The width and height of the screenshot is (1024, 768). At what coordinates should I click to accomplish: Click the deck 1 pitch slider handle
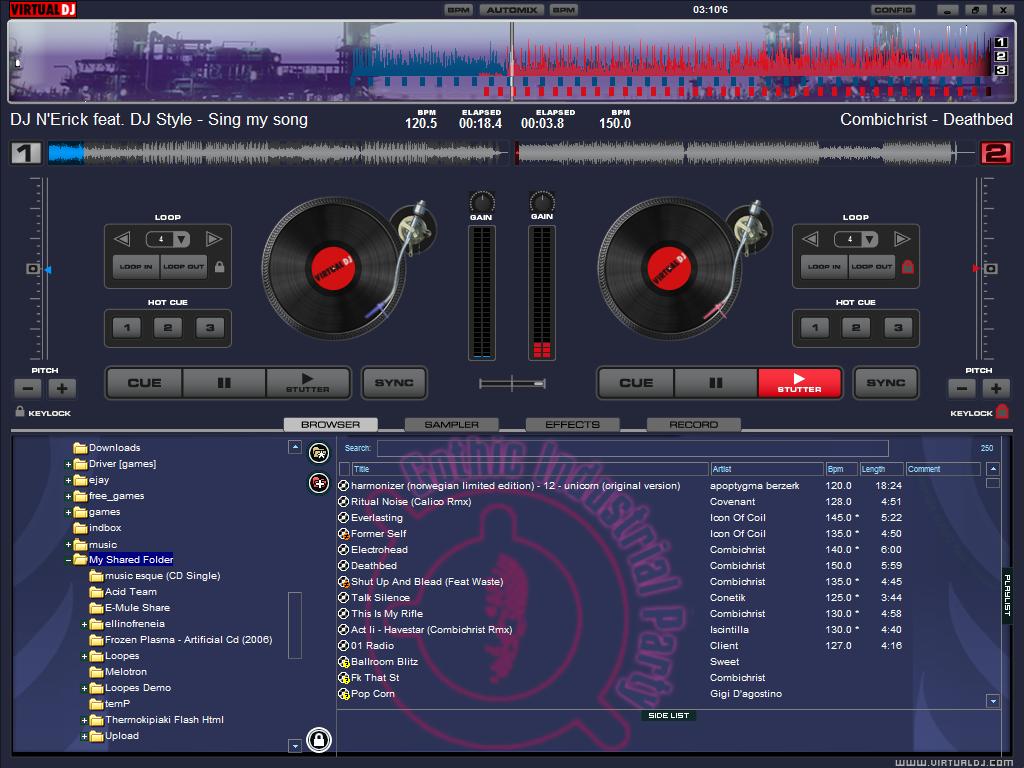pyautogui.click(x=33, y=268)
